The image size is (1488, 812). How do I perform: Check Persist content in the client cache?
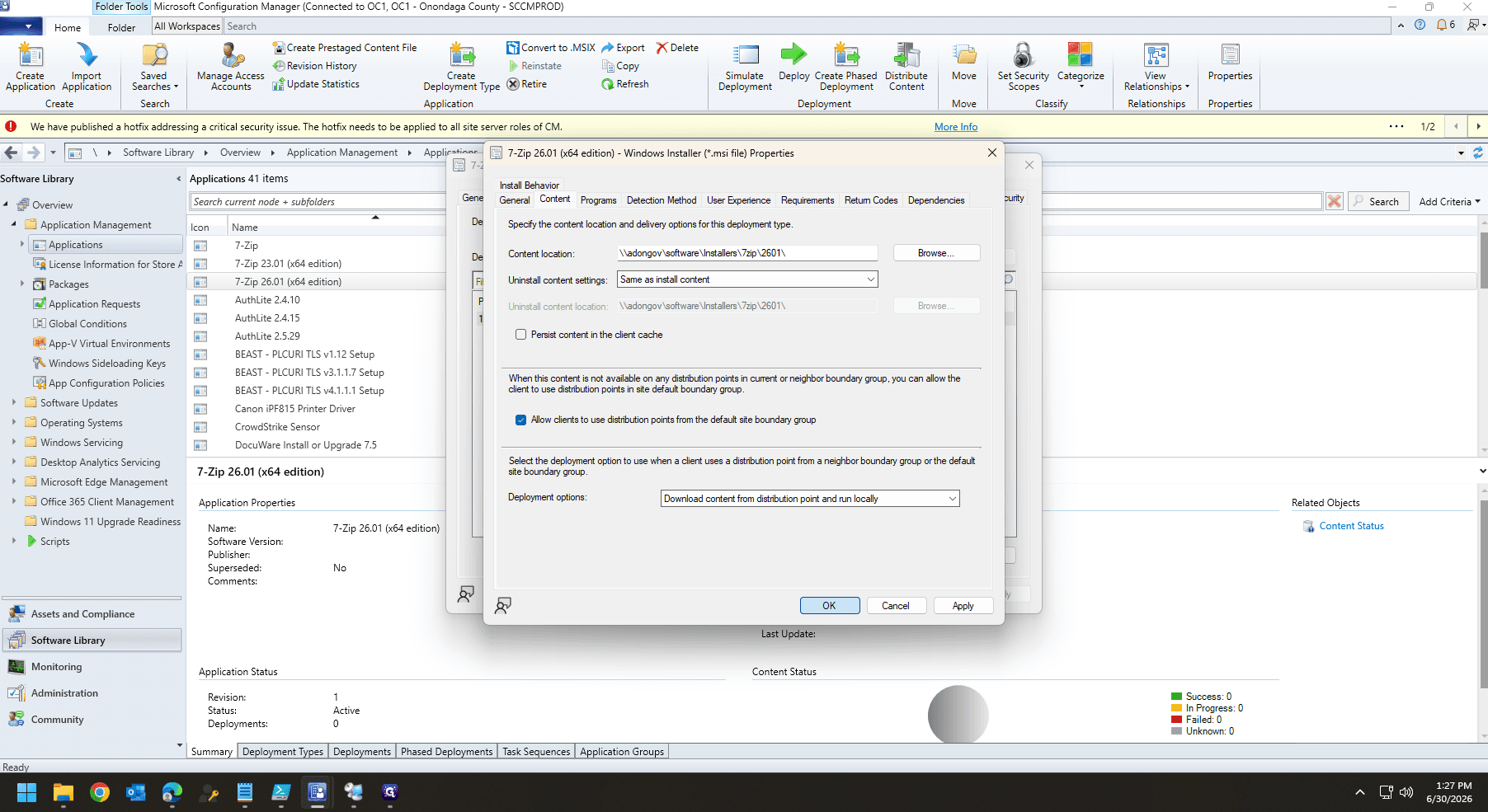point(520,335)
